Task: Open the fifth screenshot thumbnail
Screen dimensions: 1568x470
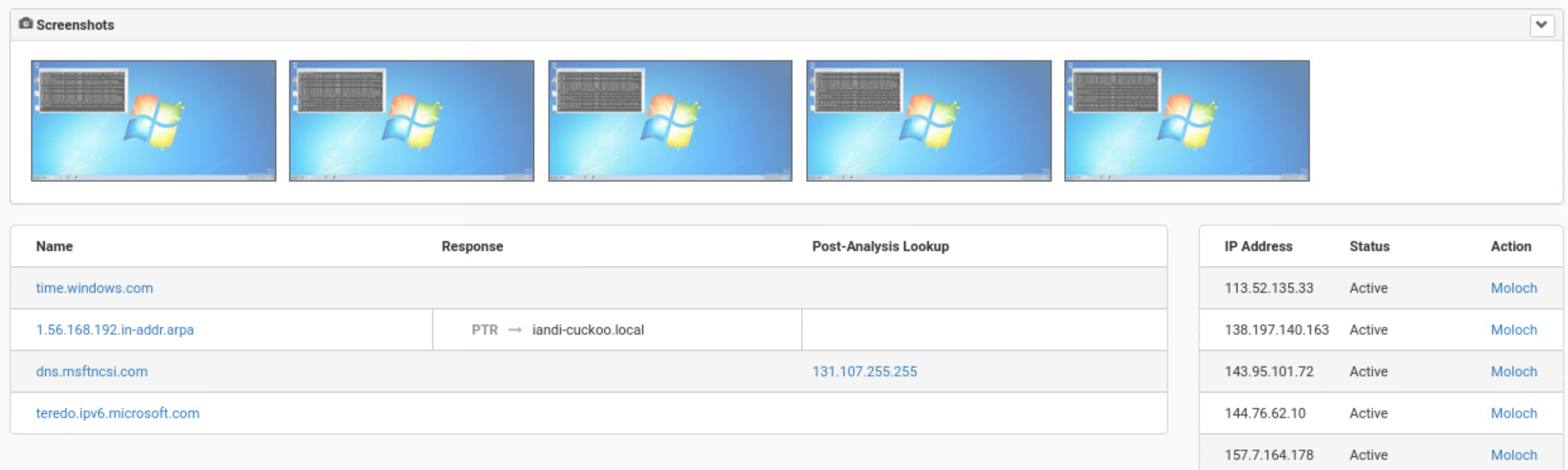Action: [x=1186, y=120]
